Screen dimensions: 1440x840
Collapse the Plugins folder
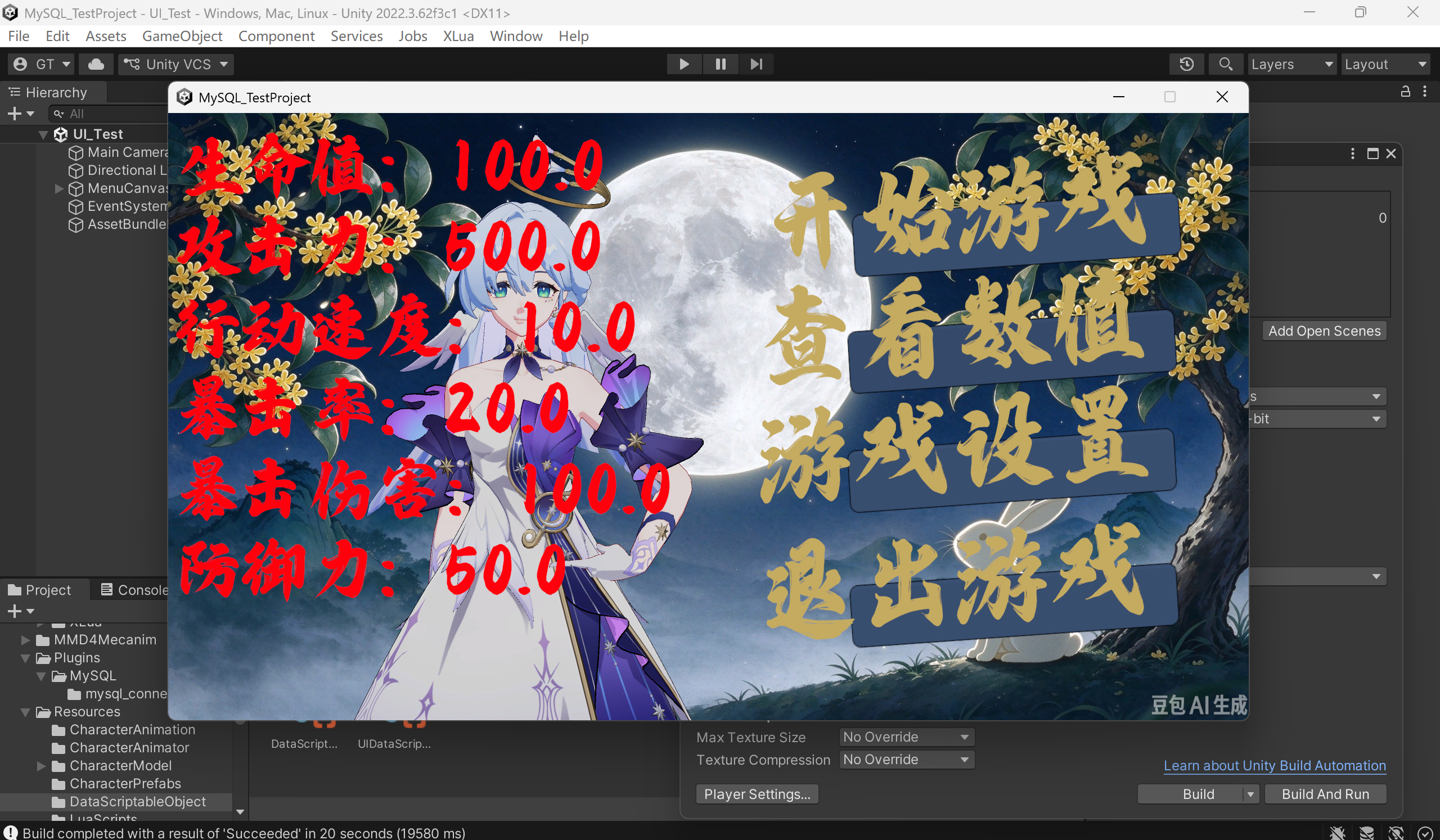(25, 658)
